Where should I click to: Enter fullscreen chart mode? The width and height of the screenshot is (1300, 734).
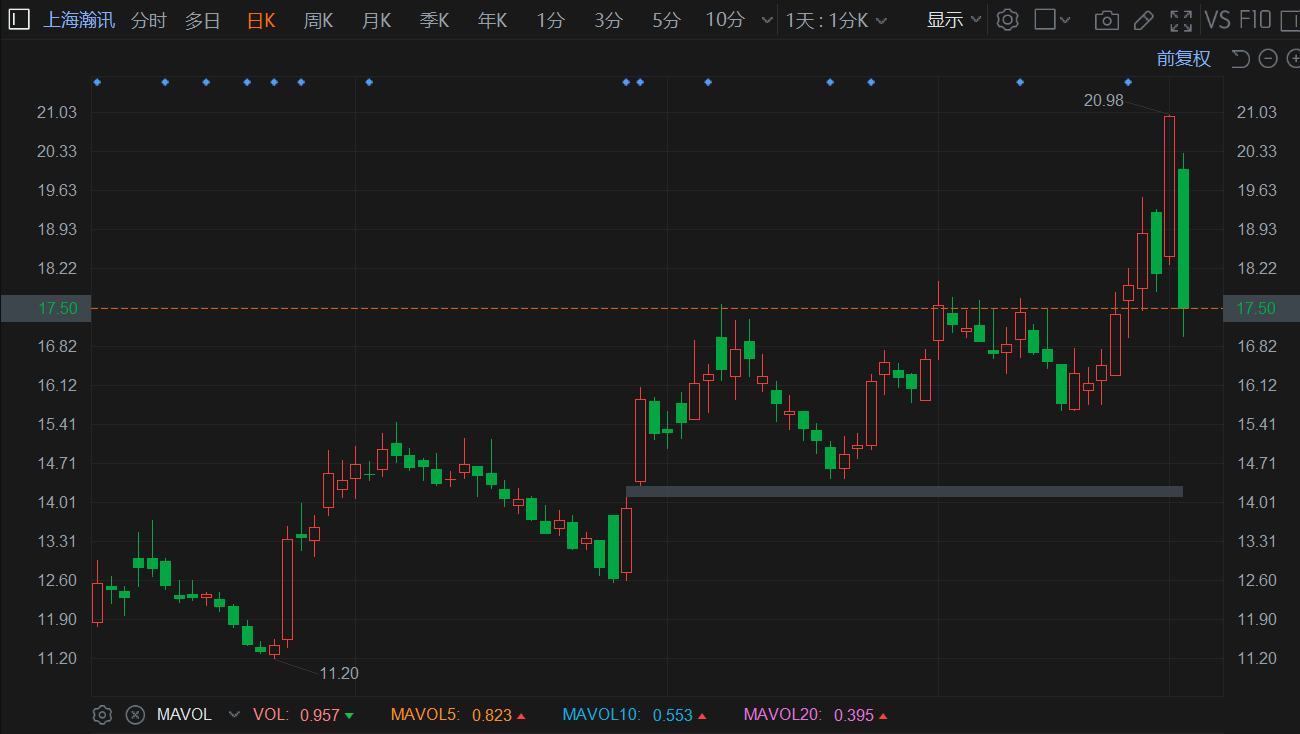tap(1181, 20)
